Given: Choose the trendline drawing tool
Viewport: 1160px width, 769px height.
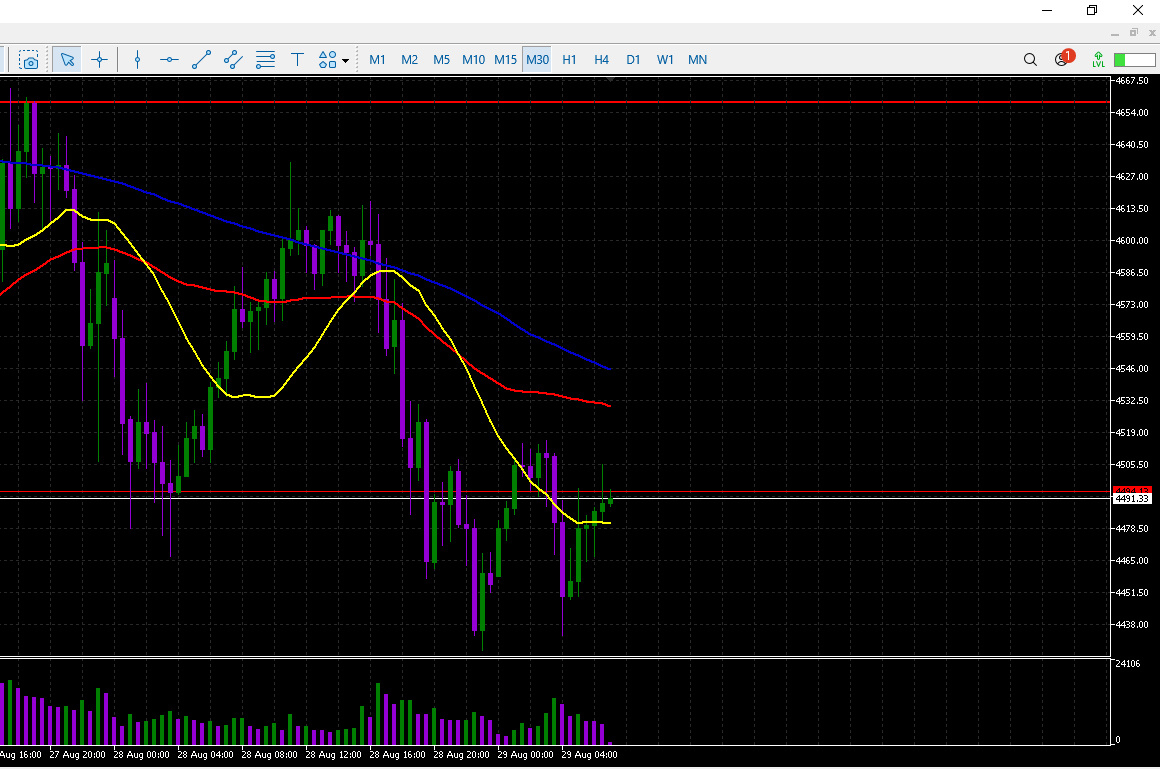Looking at the screenshot, I should pyautogui.click(x=201, y=60).
